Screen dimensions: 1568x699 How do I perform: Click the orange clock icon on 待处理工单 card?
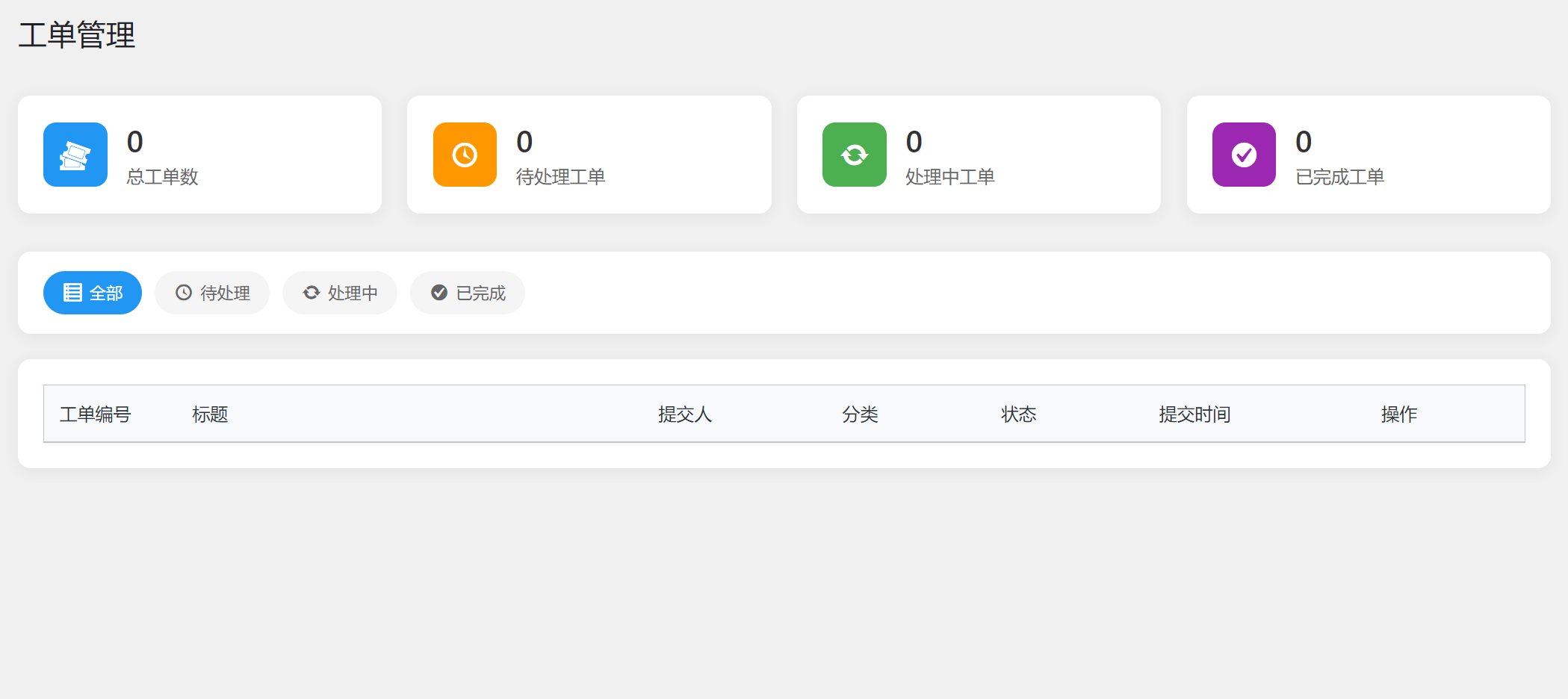[465, 155]
